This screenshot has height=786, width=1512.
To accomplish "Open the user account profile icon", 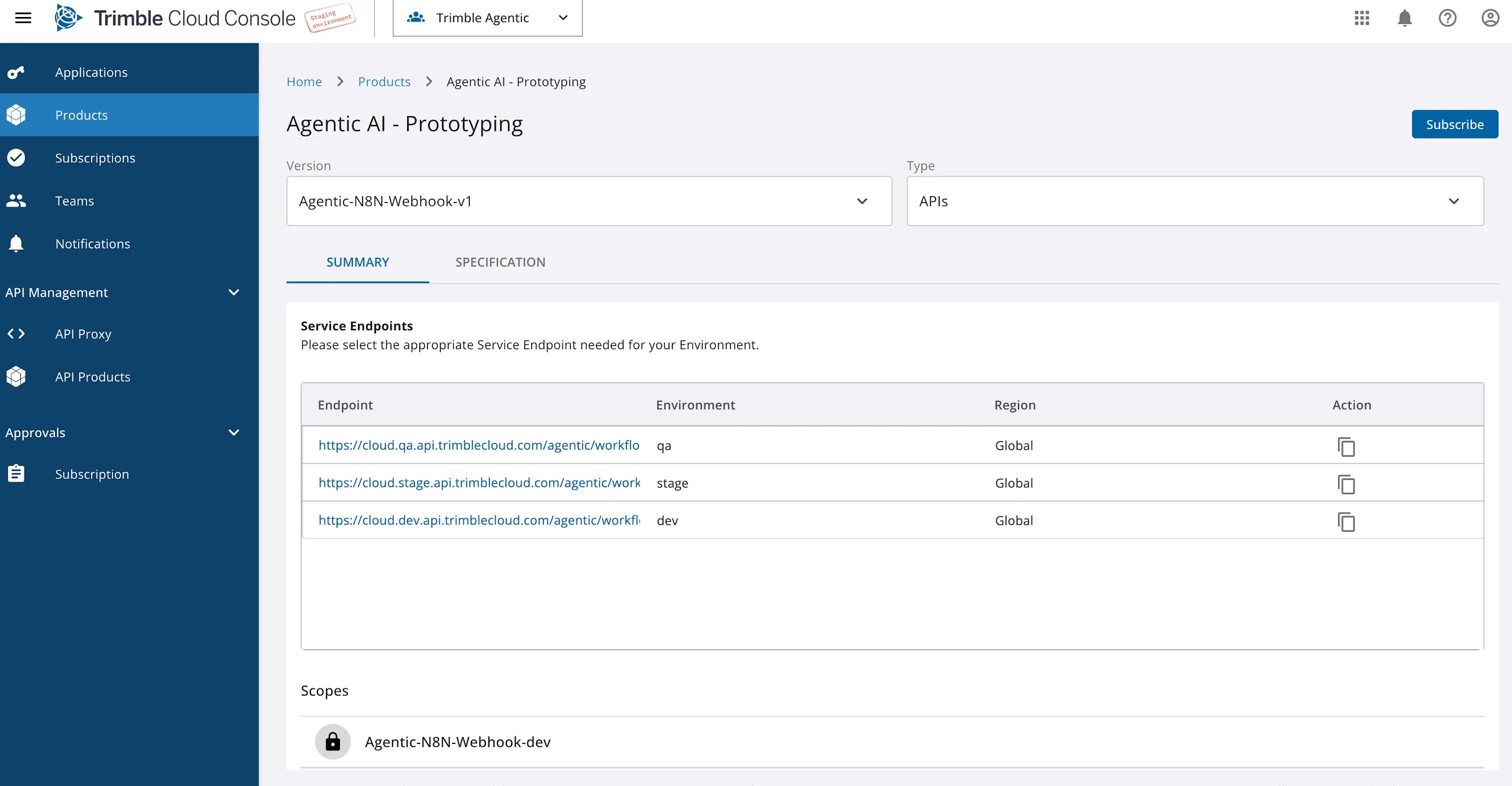I will point(1490,18).
